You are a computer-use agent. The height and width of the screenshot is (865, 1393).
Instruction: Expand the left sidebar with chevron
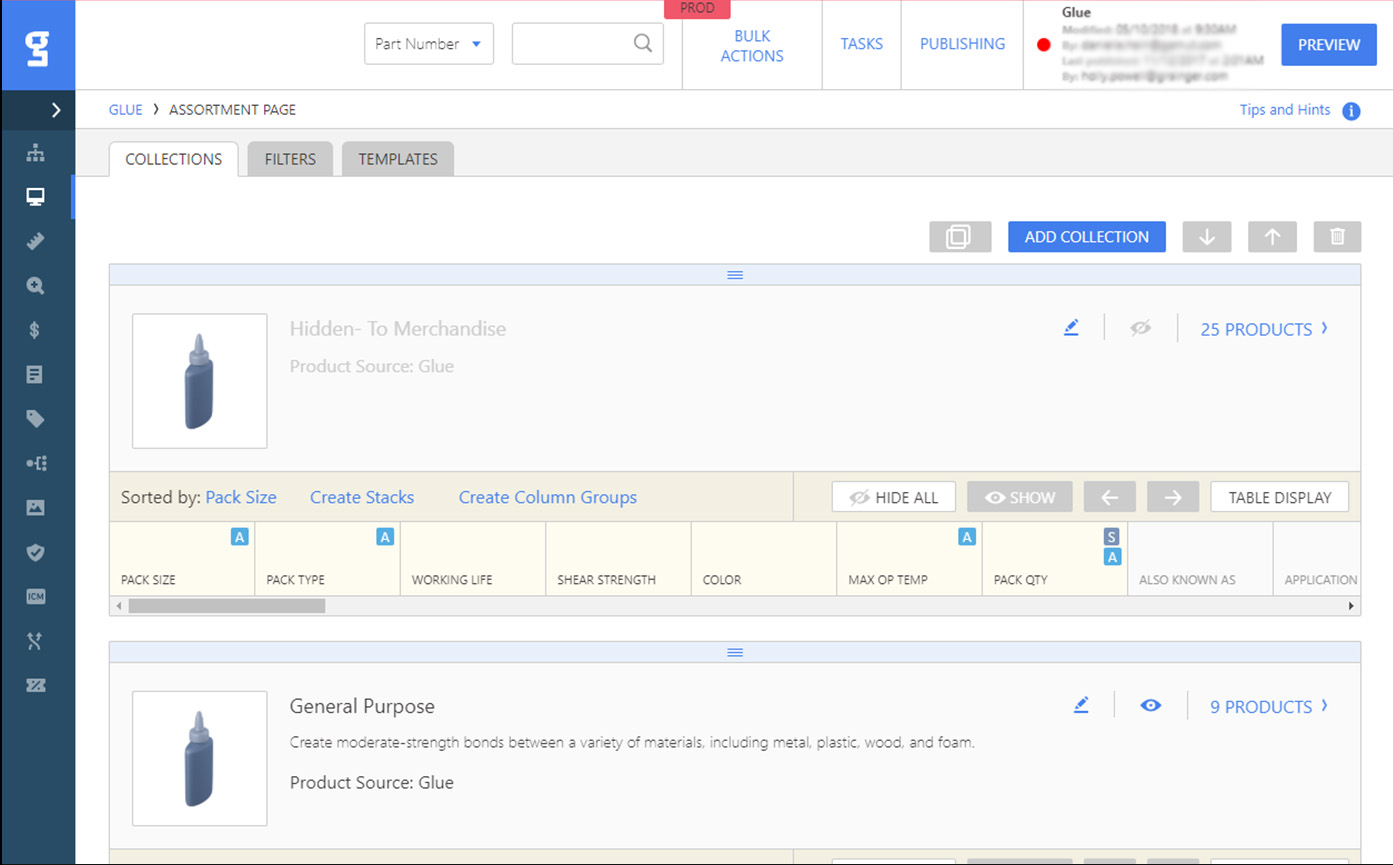(x=56, y=110)
